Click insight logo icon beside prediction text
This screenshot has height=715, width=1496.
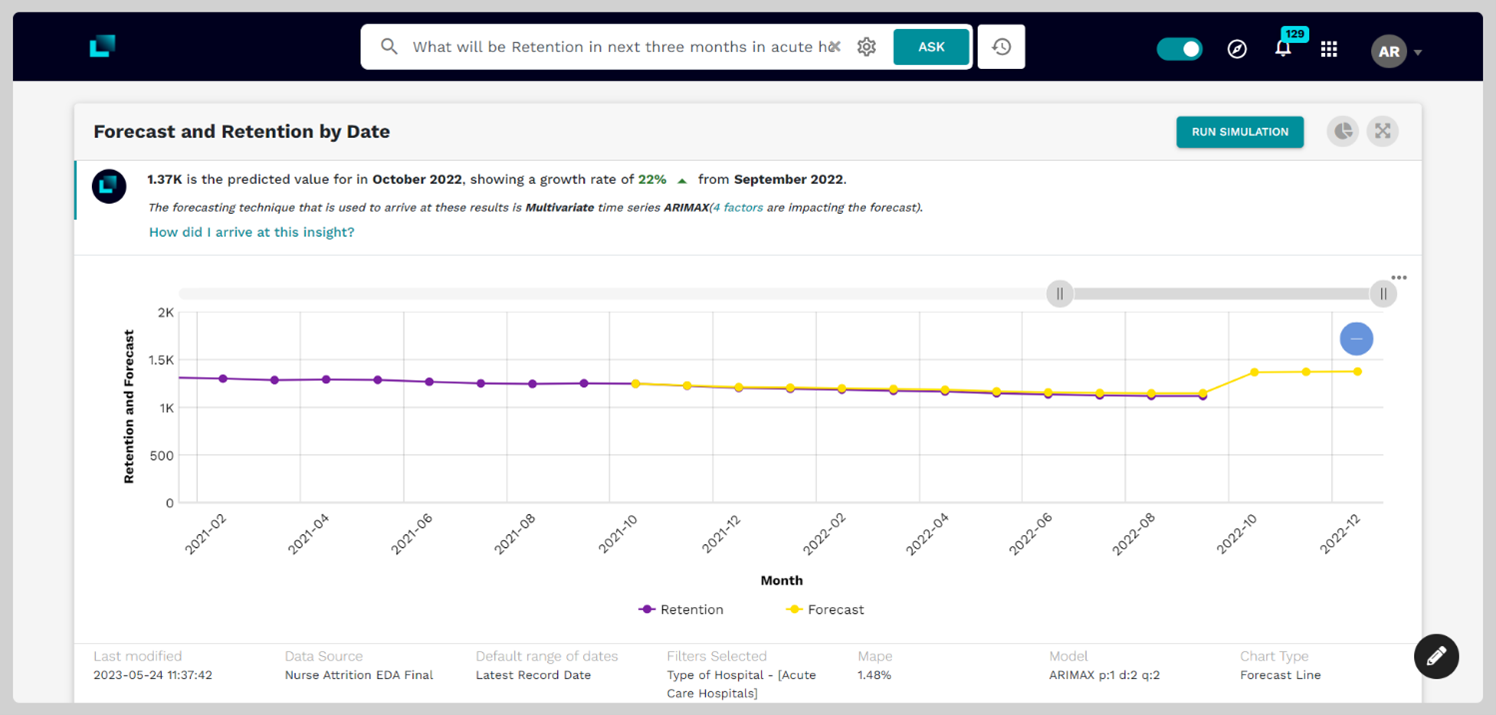point(109,187)
